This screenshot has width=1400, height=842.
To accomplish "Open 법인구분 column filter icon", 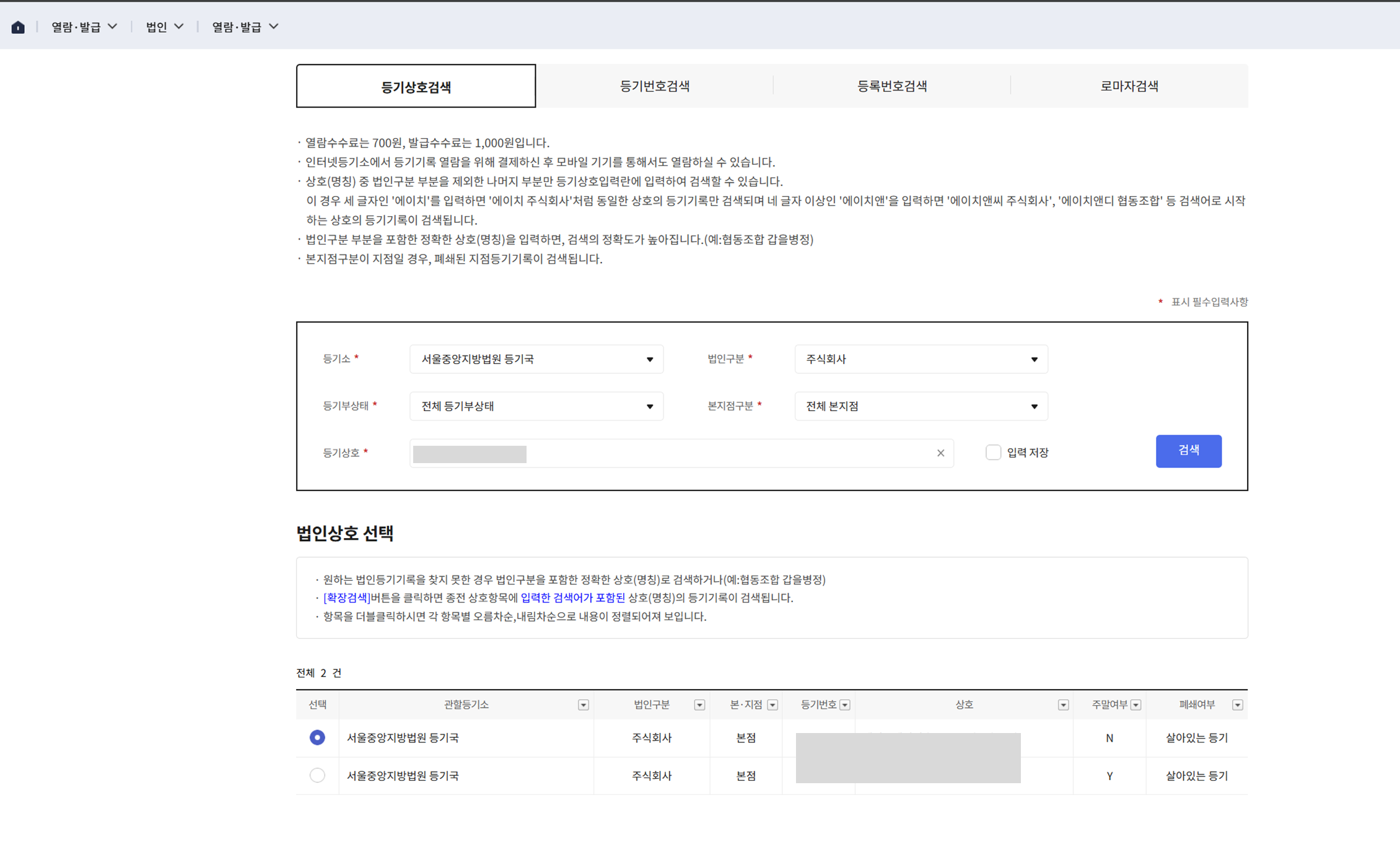I will pyautogui.click(x=699, y=705).
